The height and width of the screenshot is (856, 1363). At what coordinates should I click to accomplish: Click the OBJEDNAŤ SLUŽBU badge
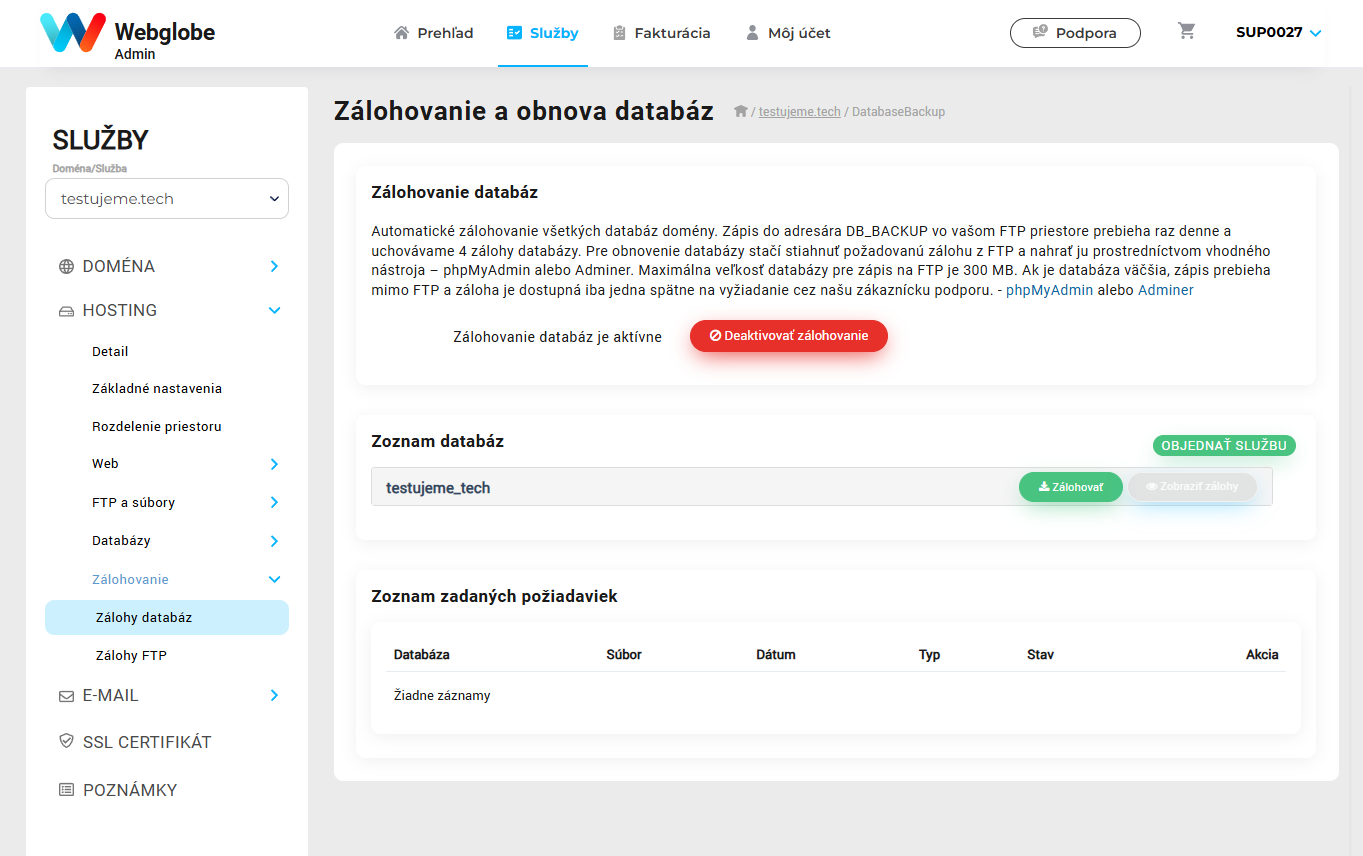tap(1224, 446)
